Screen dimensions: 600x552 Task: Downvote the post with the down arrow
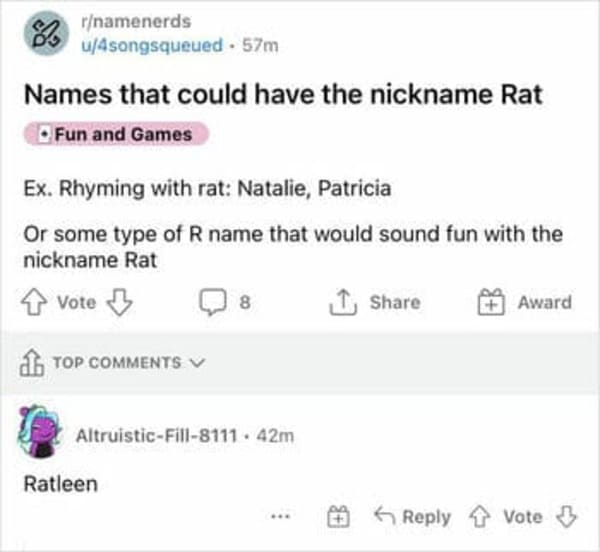coord(119,302)
